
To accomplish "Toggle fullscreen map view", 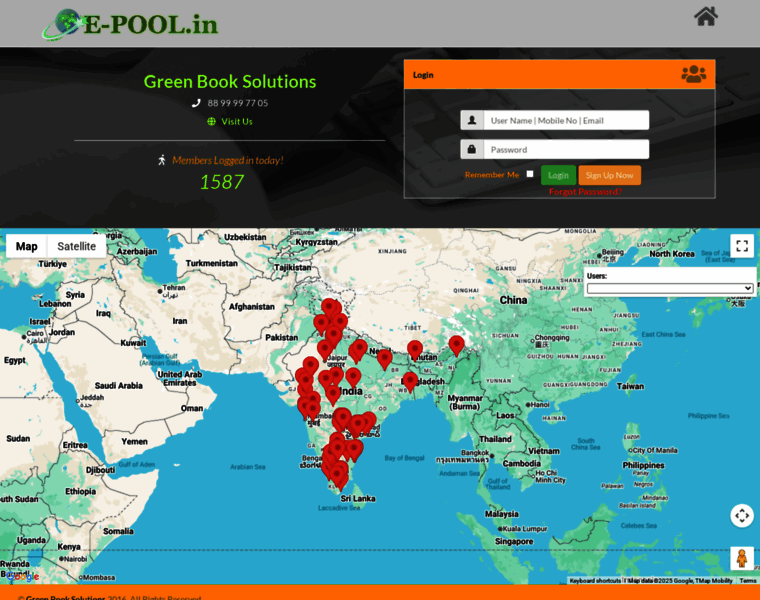I will point(742,246).
